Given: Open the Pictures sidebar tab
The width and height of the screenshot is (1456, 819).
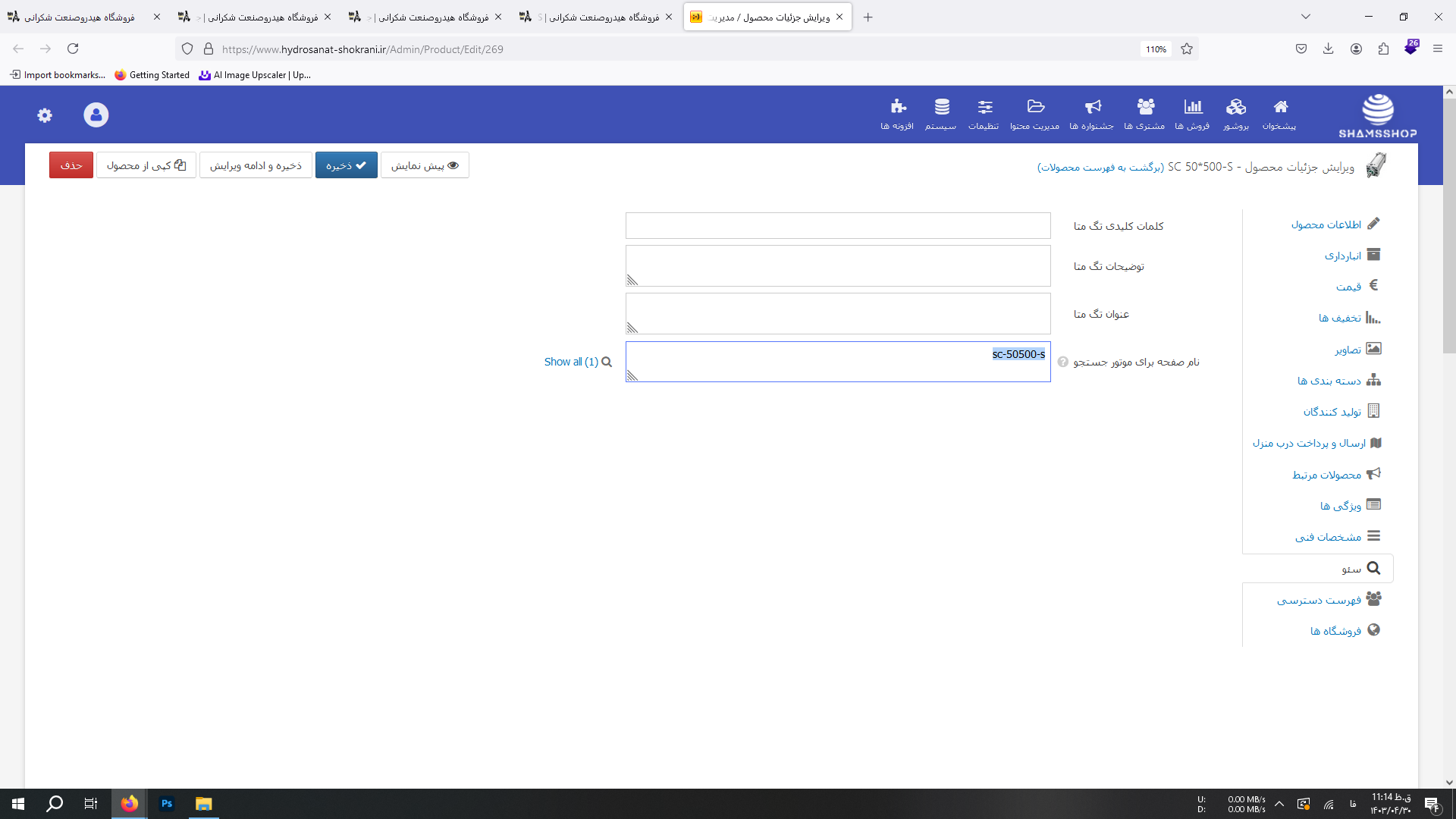Looking at the screenshot, I should [x=1348, y=350].
